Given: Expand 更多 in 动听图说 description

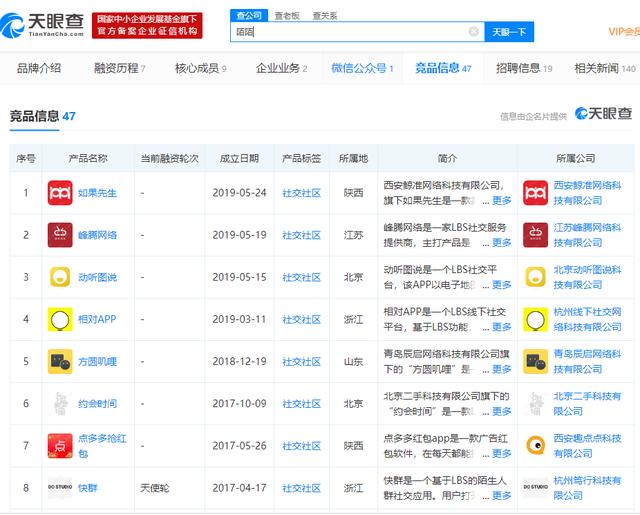Looking at the screenshot, I should 502,284.
